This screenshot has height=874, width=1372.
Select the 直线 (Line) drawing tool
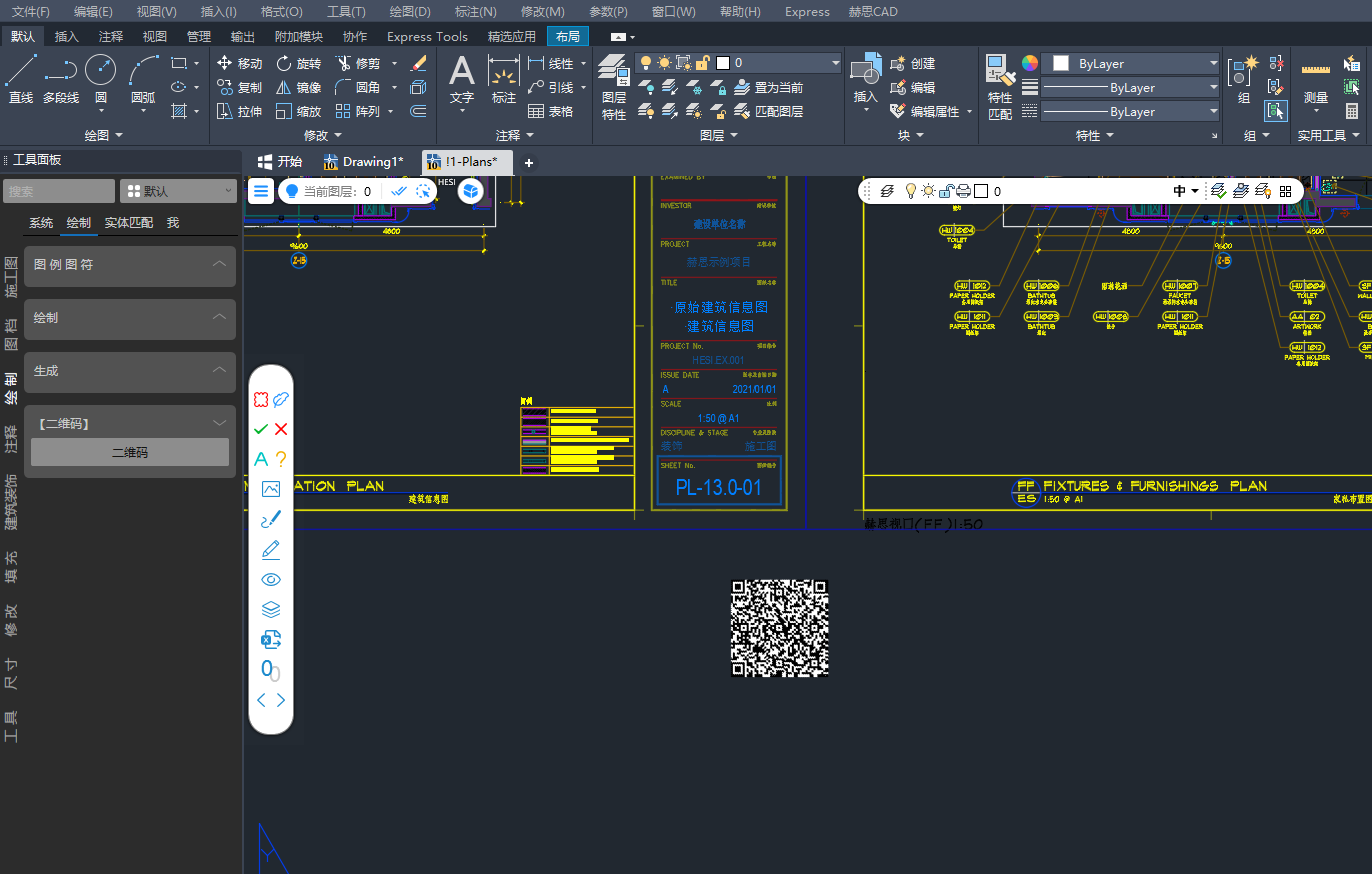21,80
